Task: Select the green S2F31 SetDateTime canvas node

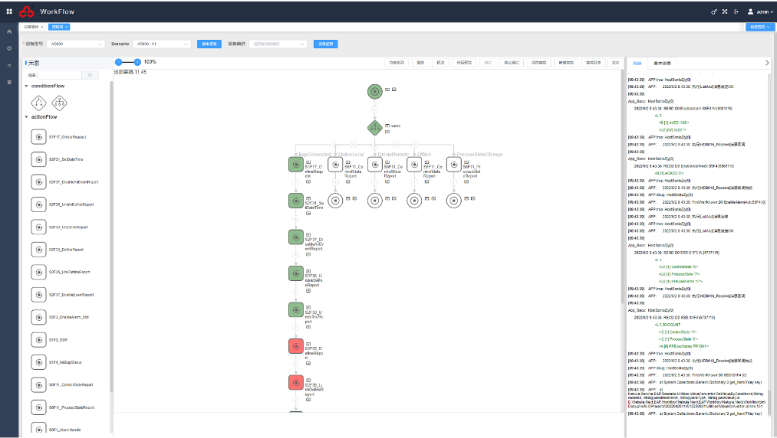Action: point(296,201)
